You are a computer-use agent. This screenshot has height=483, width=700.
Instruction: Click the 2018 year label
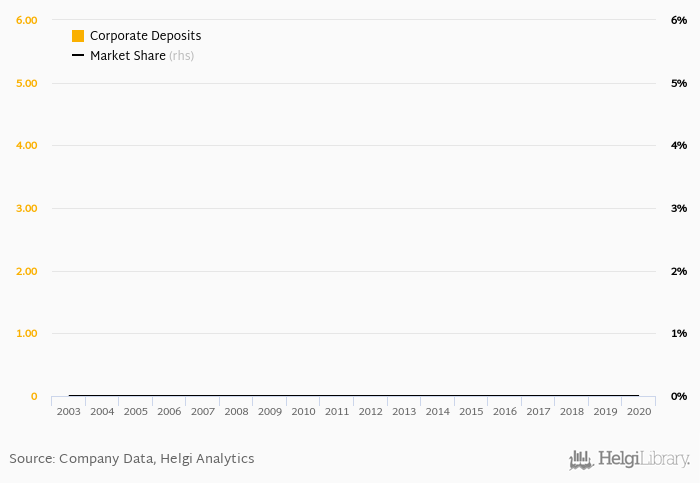572,412
